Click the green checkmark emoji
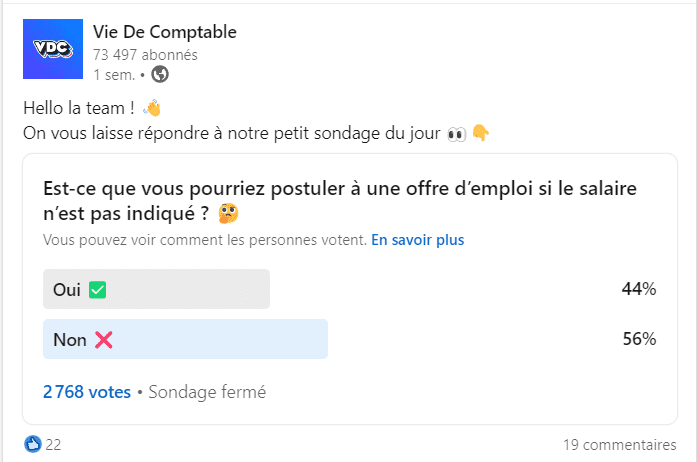 [97, 290]
